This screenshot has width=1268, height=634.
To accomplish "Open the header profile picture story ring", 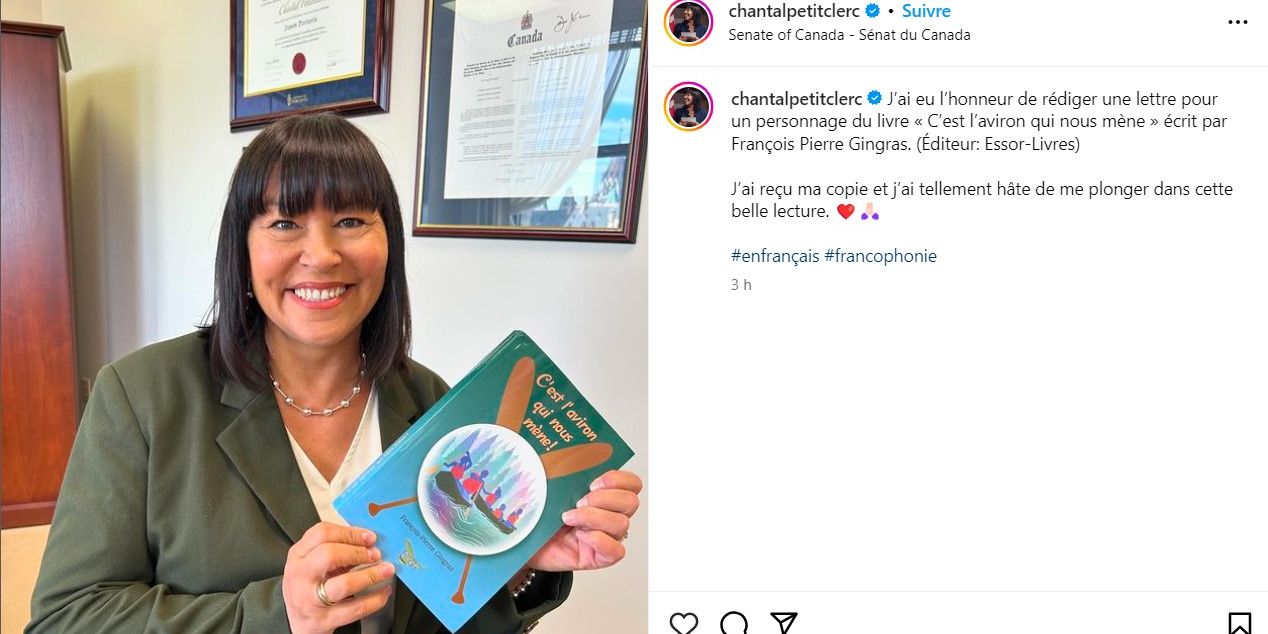I will pos(688,22).
